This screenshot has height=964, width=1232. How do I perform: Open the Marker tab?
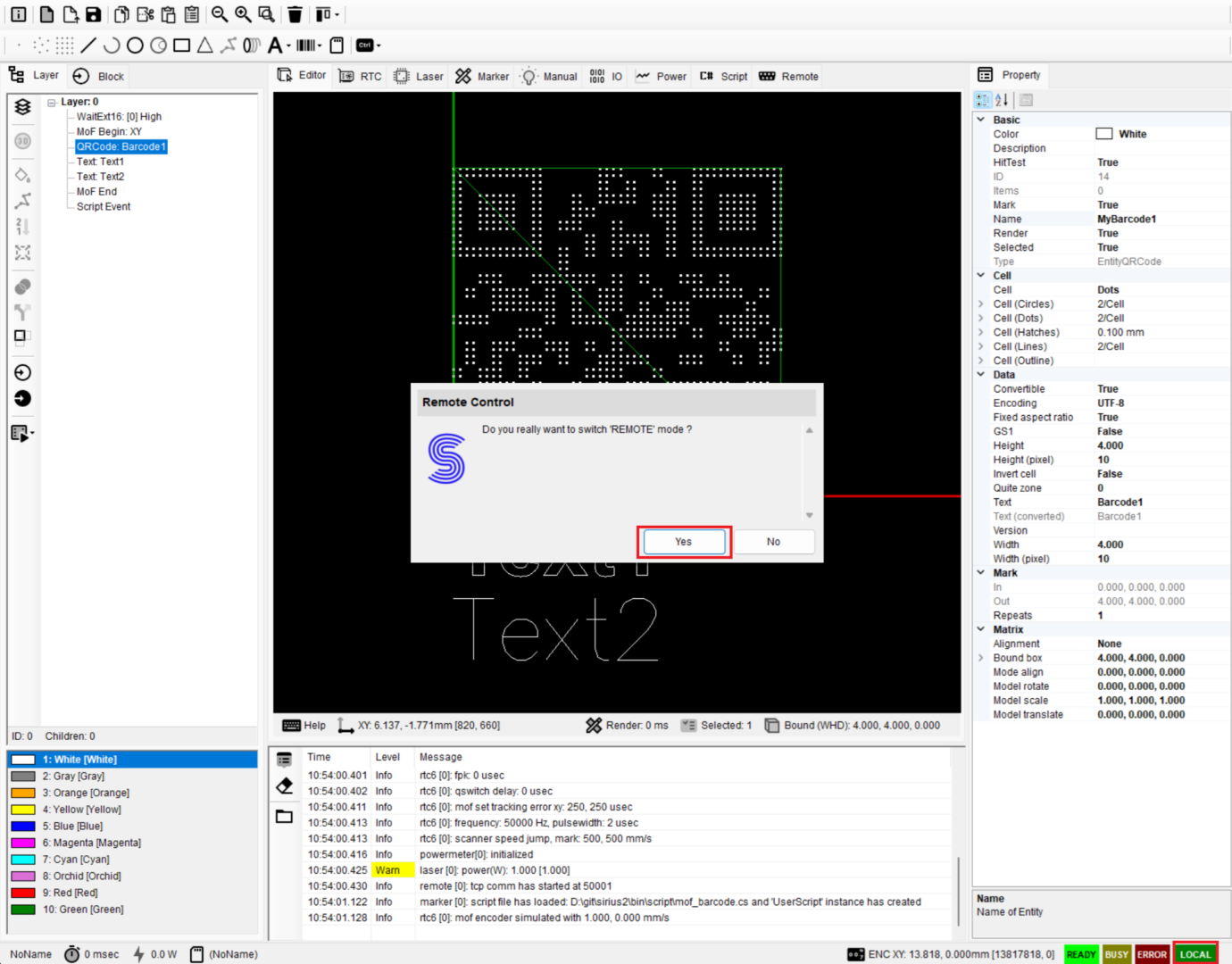[482, 76]
